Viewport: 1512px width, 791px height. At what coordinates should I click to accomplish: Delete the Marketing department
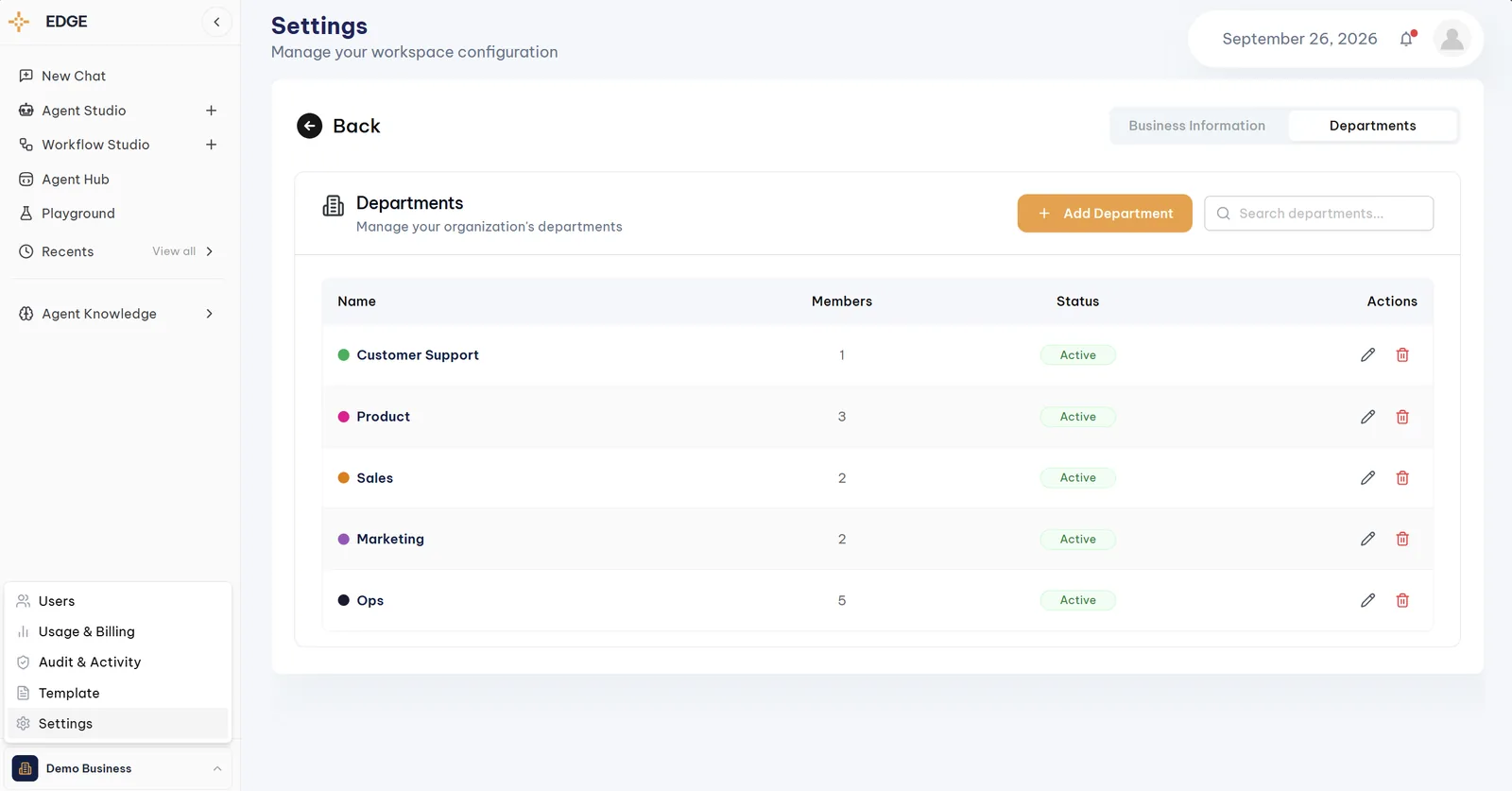[1402, 539]
